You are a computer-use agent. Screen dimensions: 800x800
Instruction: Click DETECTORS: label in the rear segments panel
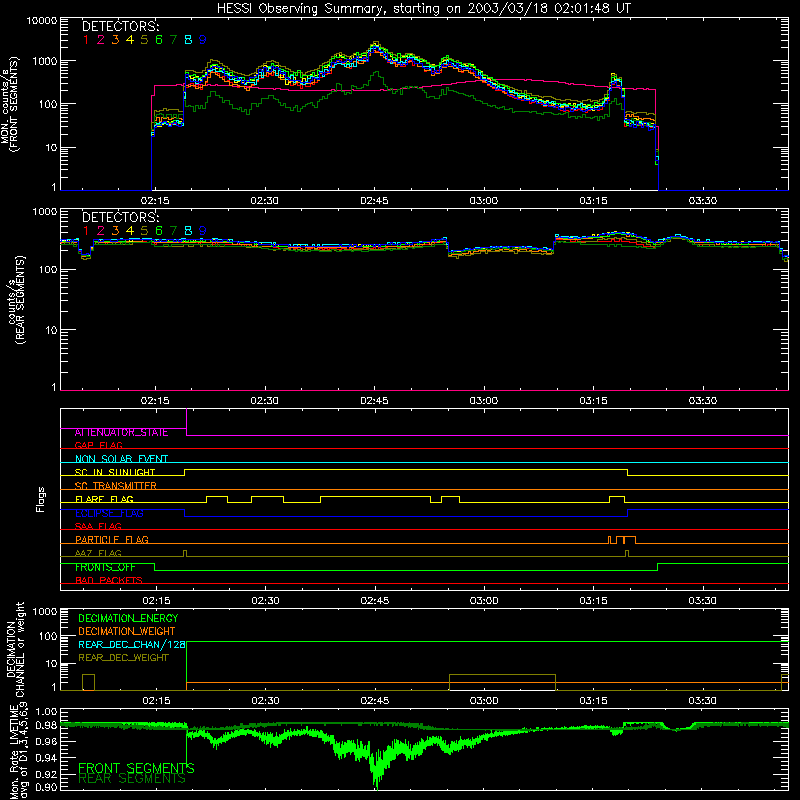click(120, 217)
